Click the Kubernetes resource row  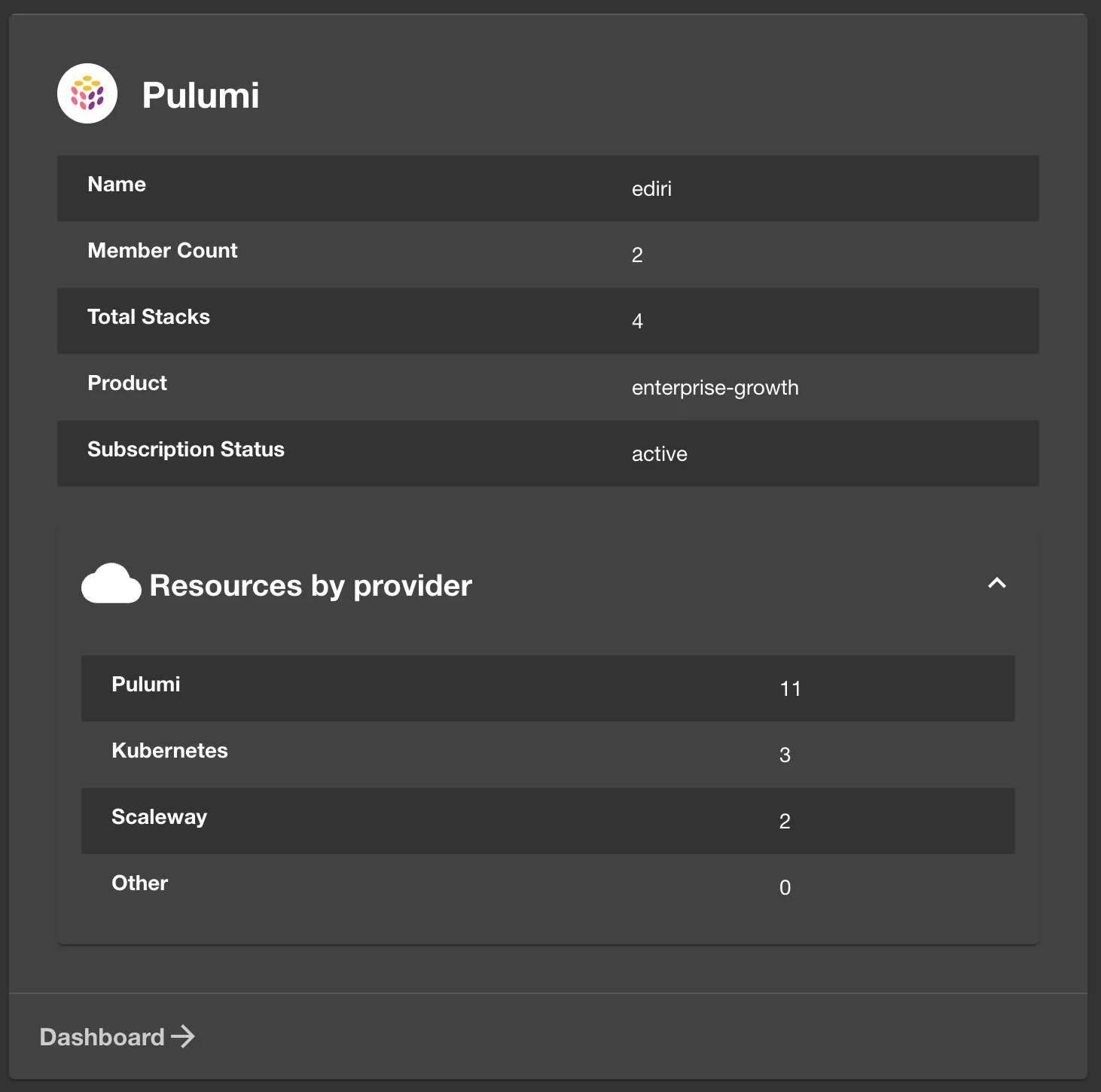coord(547,755)
